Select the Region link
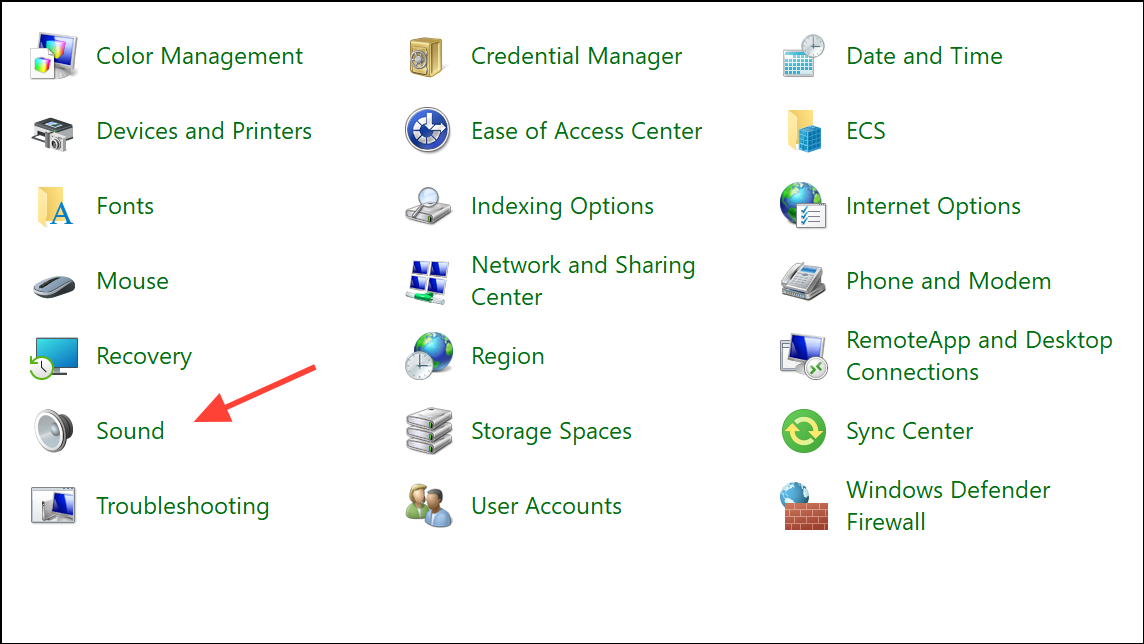 tap(507, 356)
